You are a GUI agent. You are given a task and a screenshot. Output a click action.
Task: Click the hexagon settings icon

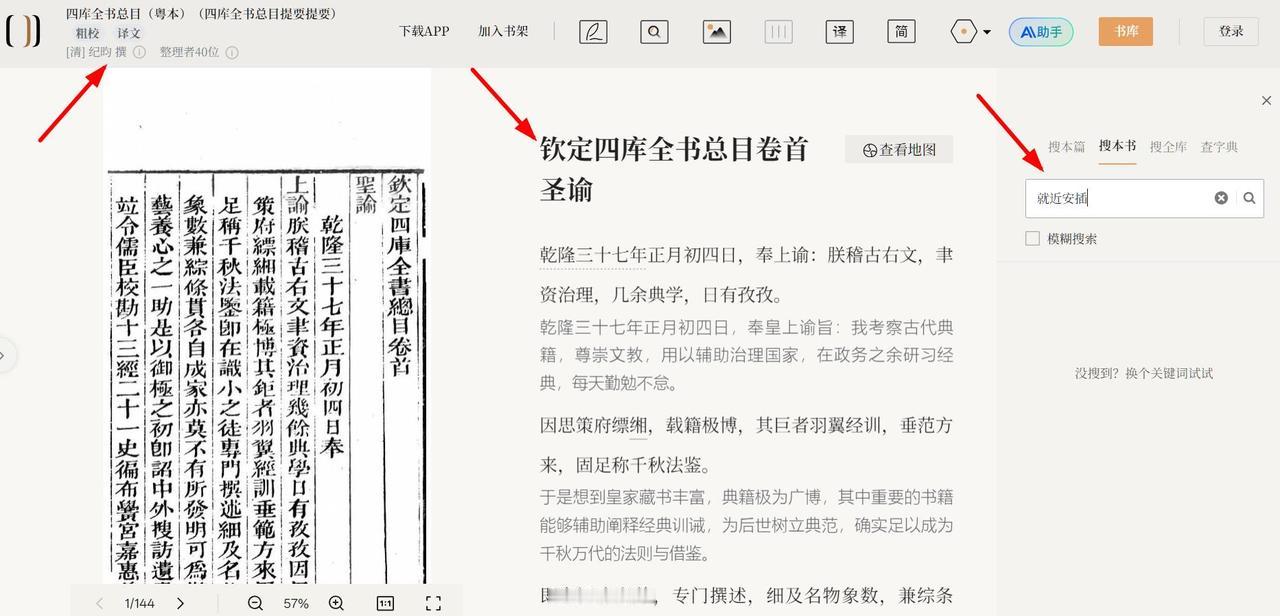click(x=963, y=32)
